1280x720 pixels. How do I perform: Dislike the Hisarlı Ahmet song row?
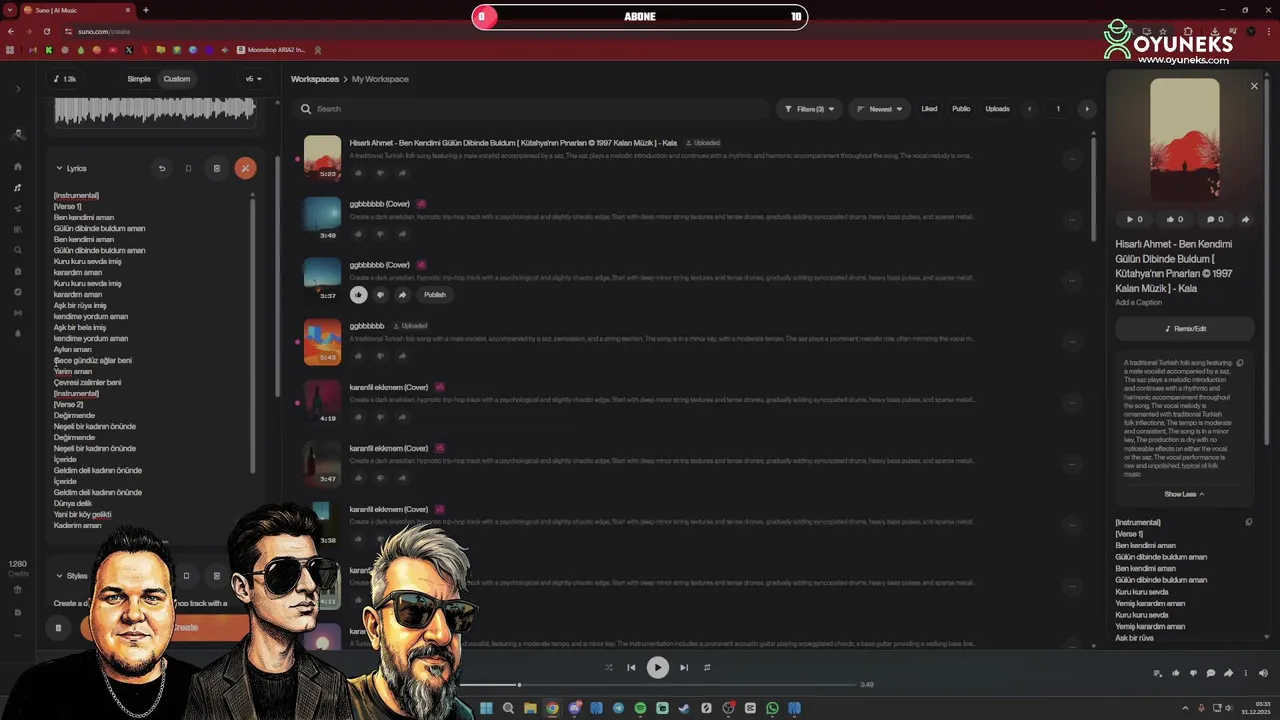tap(380, 173)
